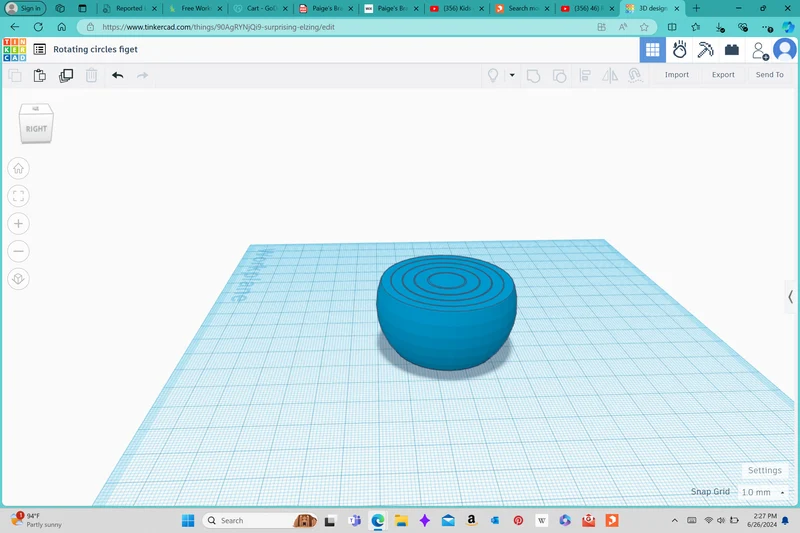This screenshot has height=533, width=800.
Task: Switch to the 3D design grid view
Action: click(653, 49)
